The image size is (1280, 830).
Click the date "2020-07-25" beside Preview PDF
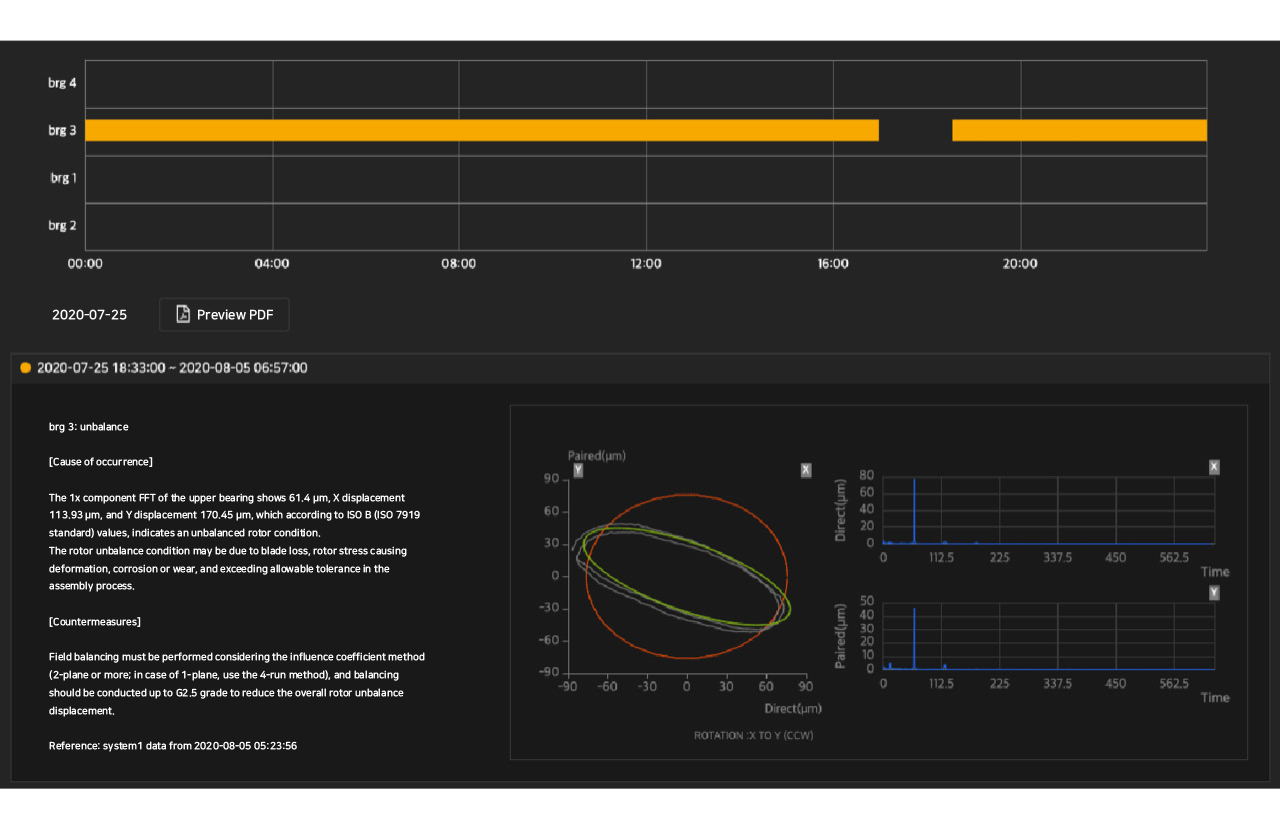(x=90, y=315)
